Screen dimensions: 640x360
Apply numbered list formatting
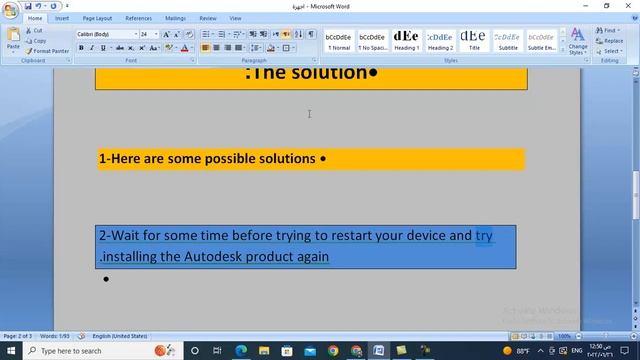click(221, 34)
